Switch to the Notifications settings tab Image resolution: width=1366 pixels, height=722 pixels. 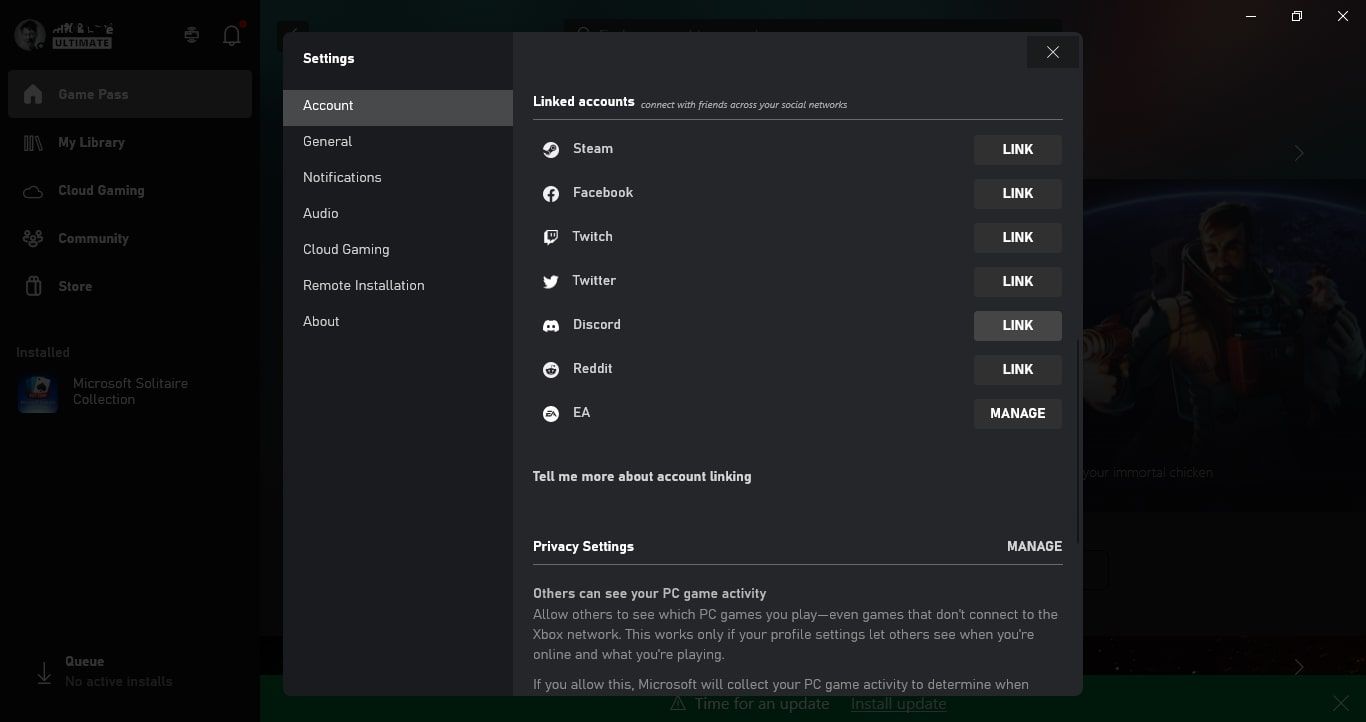pyautogui.click(x=398, y=178)
